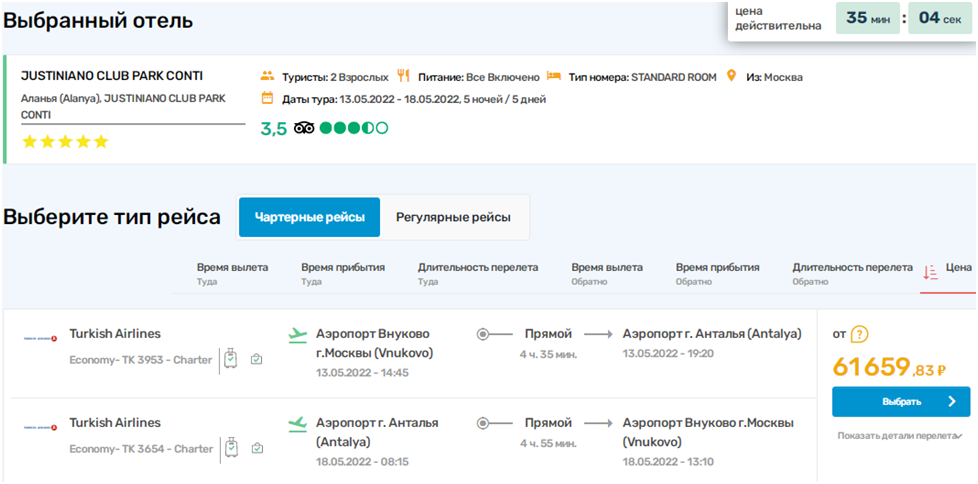
Task: Click the 3,5 rating number
Action: point(273,128)
